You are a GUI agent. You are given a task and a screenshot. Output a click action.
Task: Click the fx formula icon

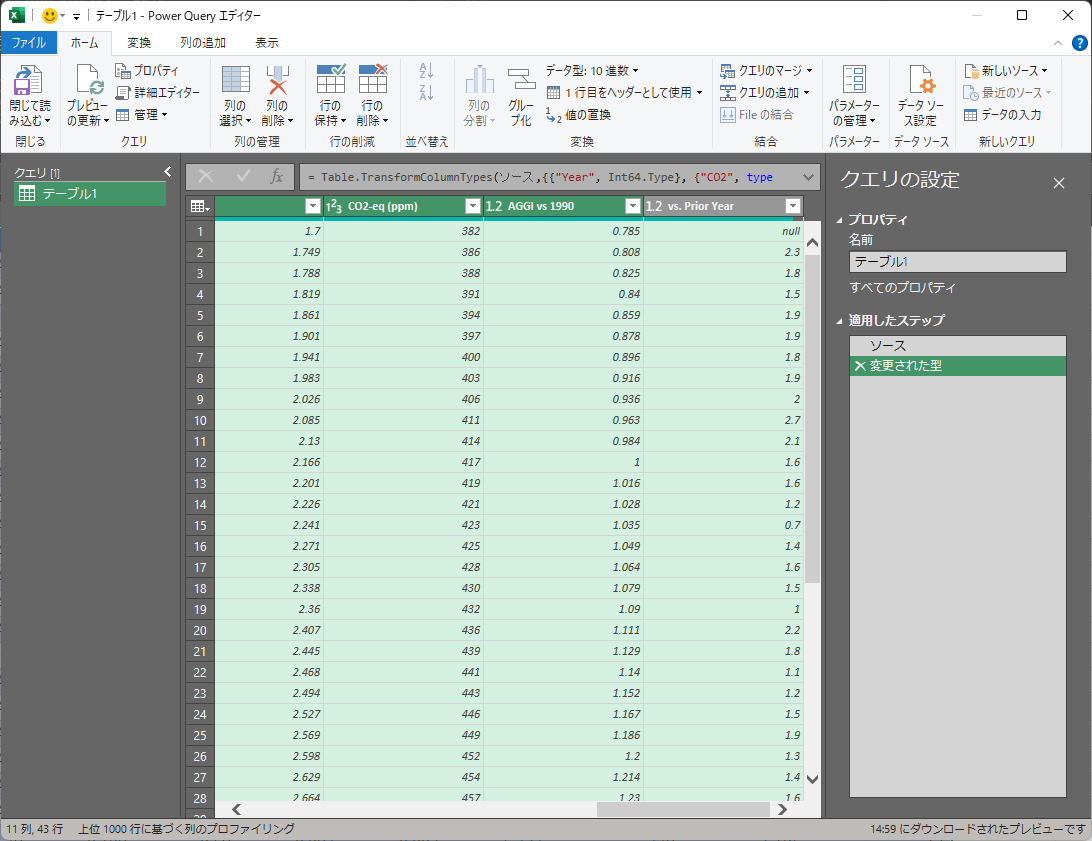coord(276,177)
